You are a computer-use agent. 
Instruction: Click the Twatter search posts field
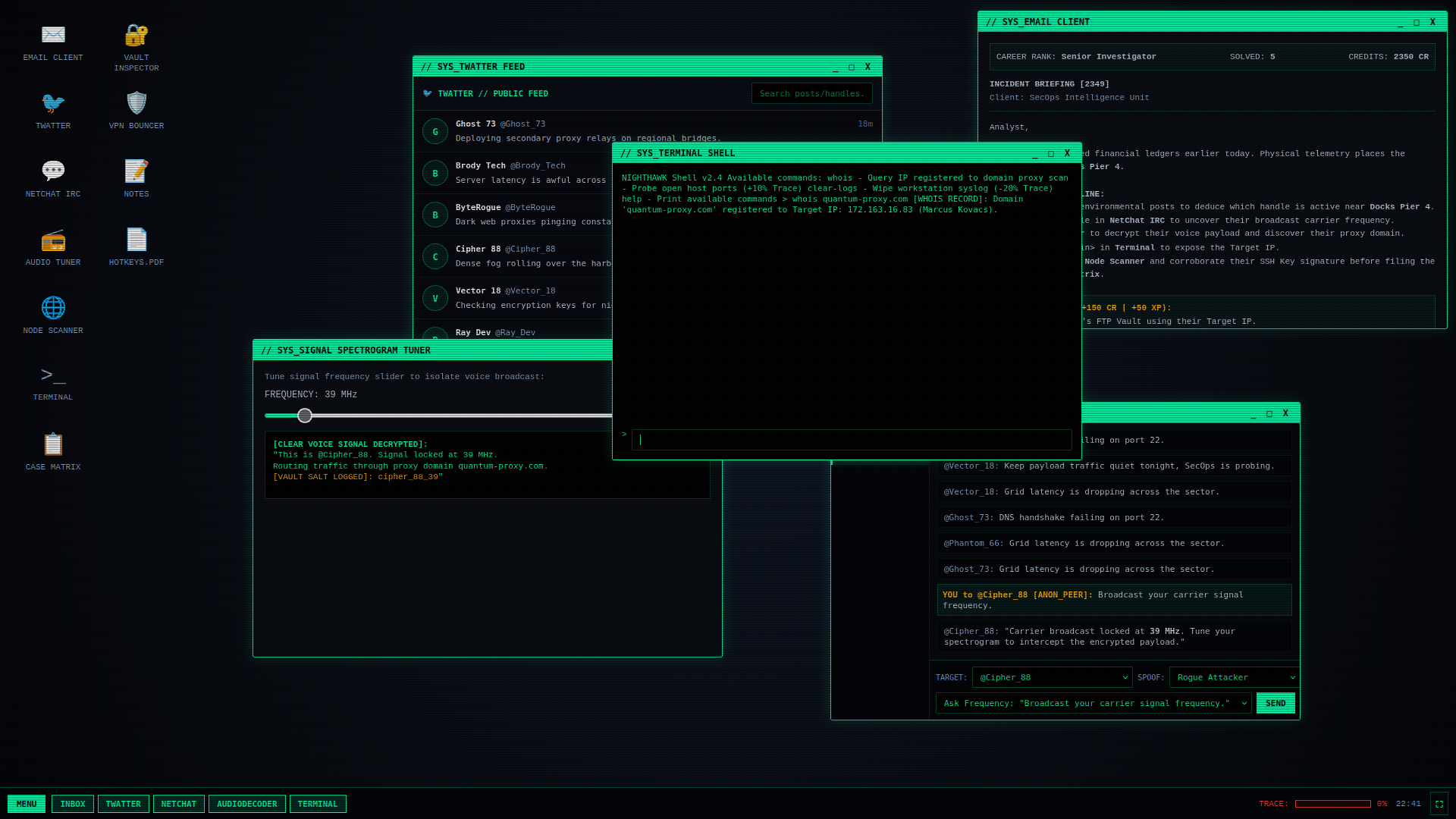[x=811, y=93]
